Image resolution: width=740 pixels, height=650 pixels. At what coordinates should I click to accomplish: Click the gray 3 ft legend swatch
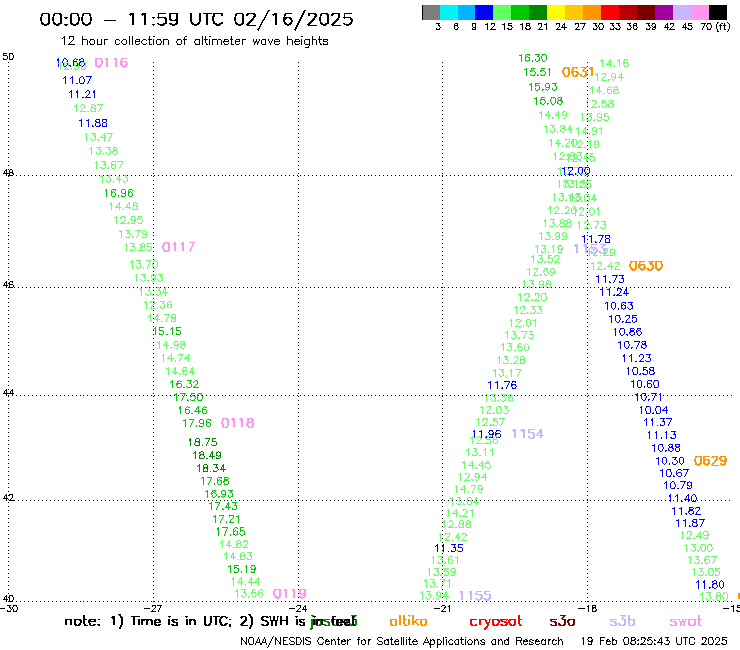pos(431,12)
